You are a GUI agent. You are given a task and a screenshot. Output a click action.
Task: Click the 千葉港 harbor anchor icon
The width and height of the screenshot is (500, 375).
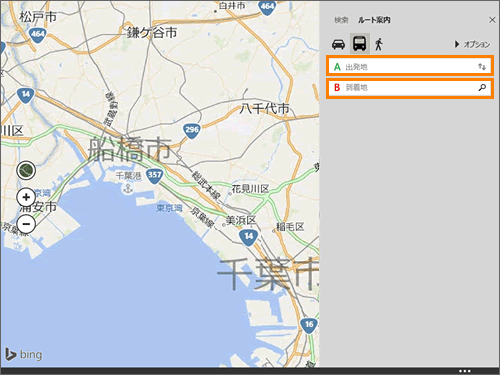pyautogui.click(x=128, y=188)
